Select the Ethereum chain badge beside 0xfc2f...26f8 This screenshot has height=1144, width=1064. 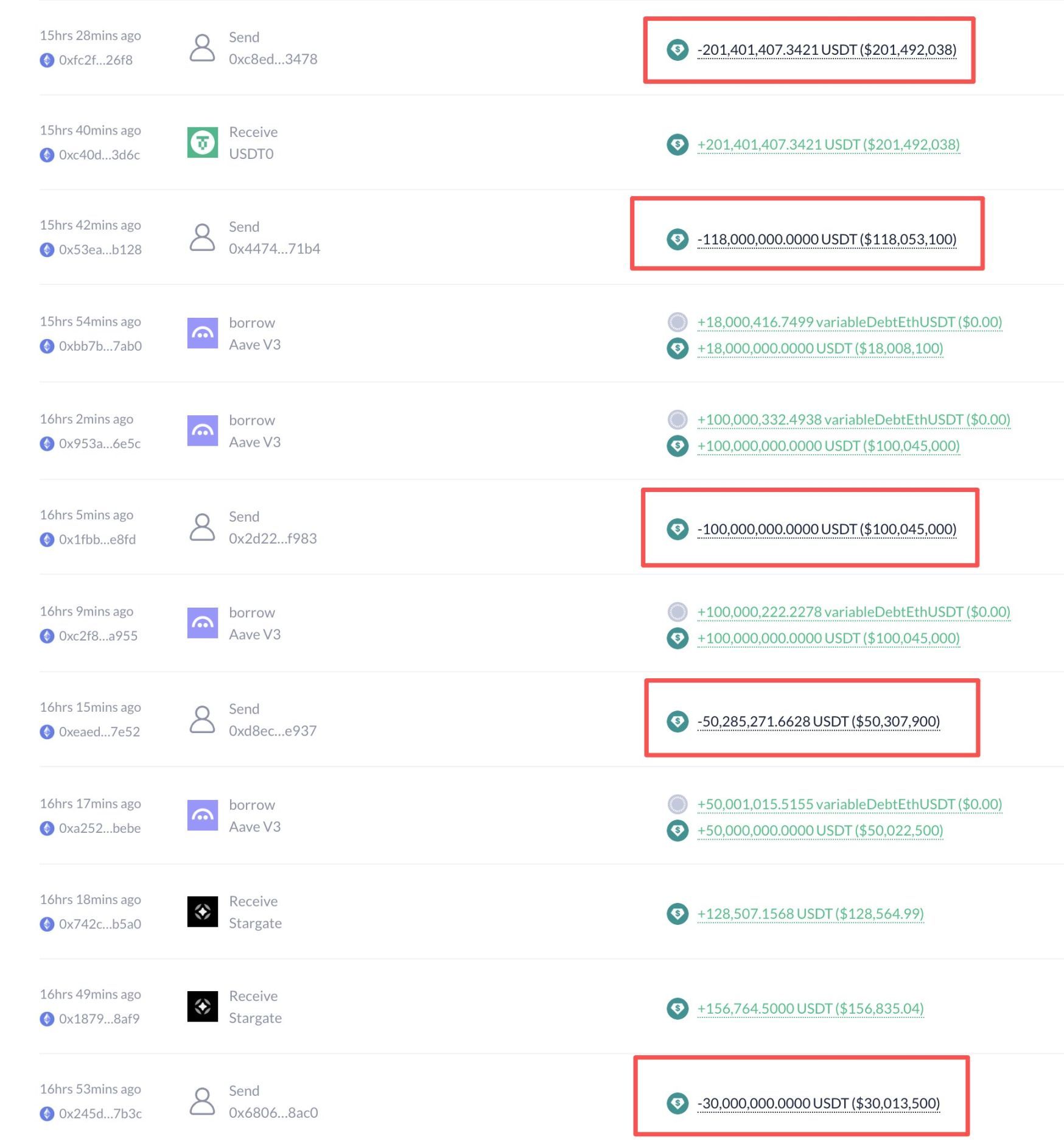(47, 60)
